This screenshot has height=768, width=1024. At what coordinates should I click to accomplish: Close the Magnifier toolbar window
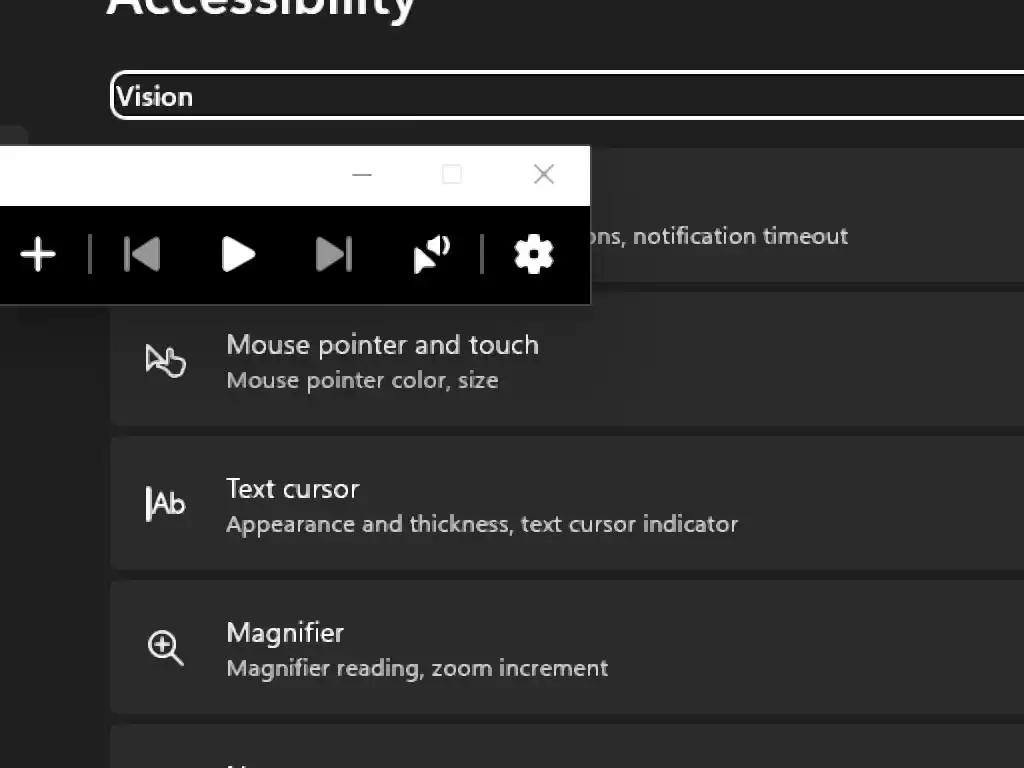click(544, 175)
